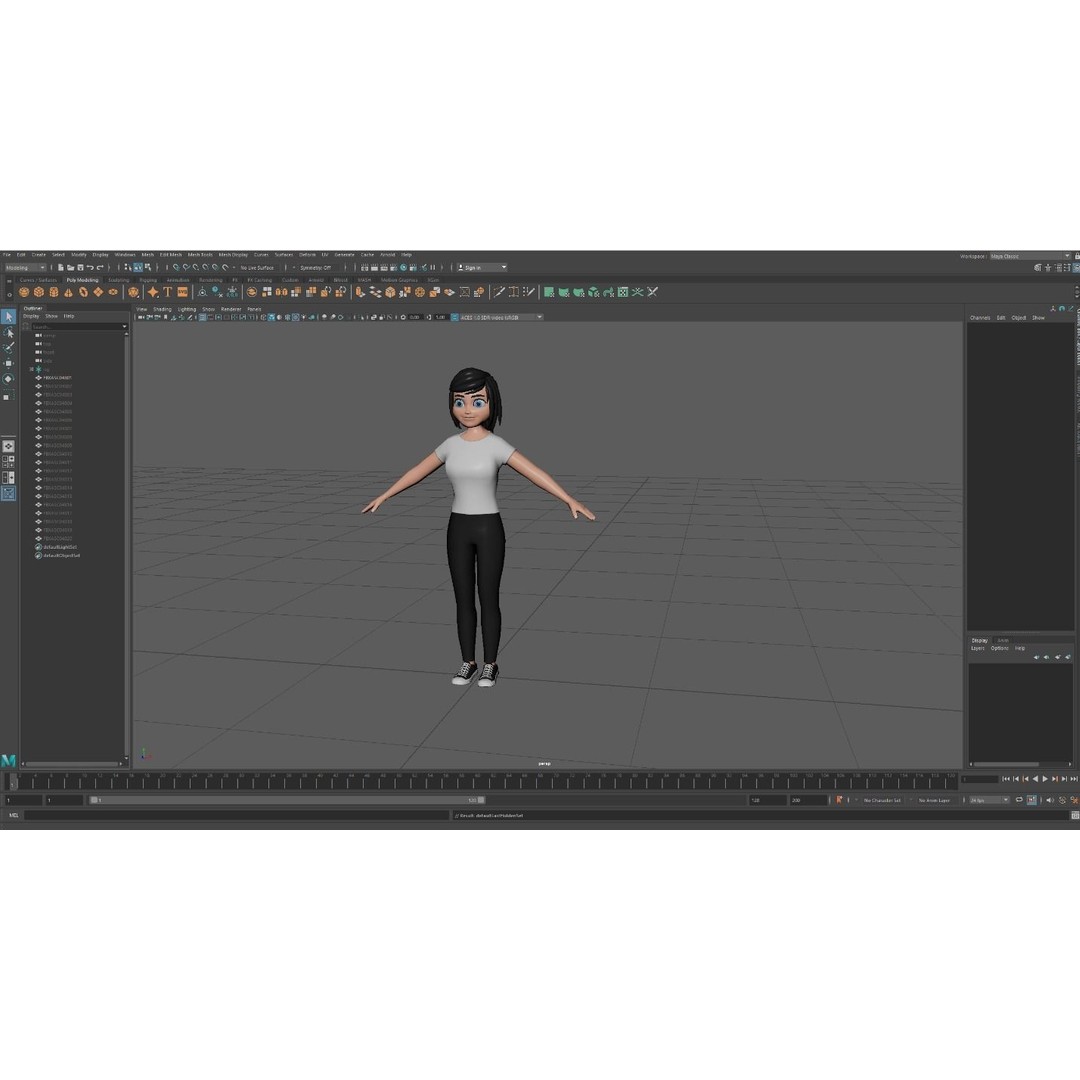
Task: Enable snap to grid magnet
Action: (177, 267)
